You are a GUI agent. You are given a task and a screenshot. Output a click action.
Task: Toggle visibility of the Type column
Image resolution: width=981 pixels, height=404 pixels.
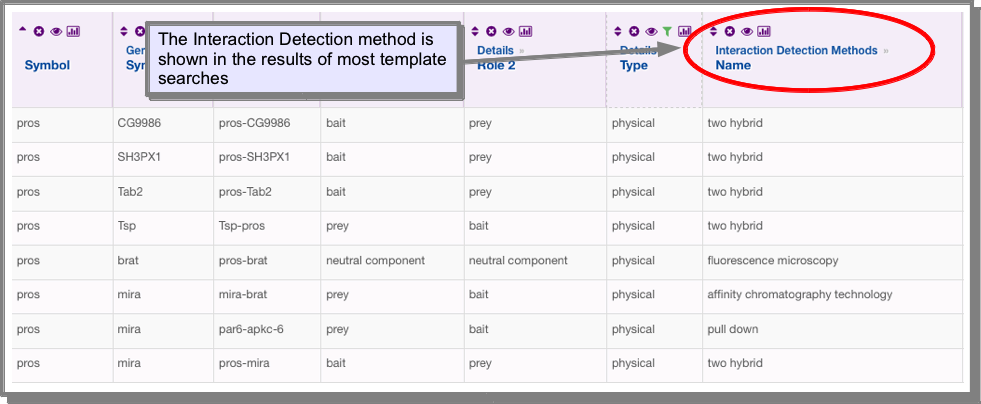click(x=651, y=31)
